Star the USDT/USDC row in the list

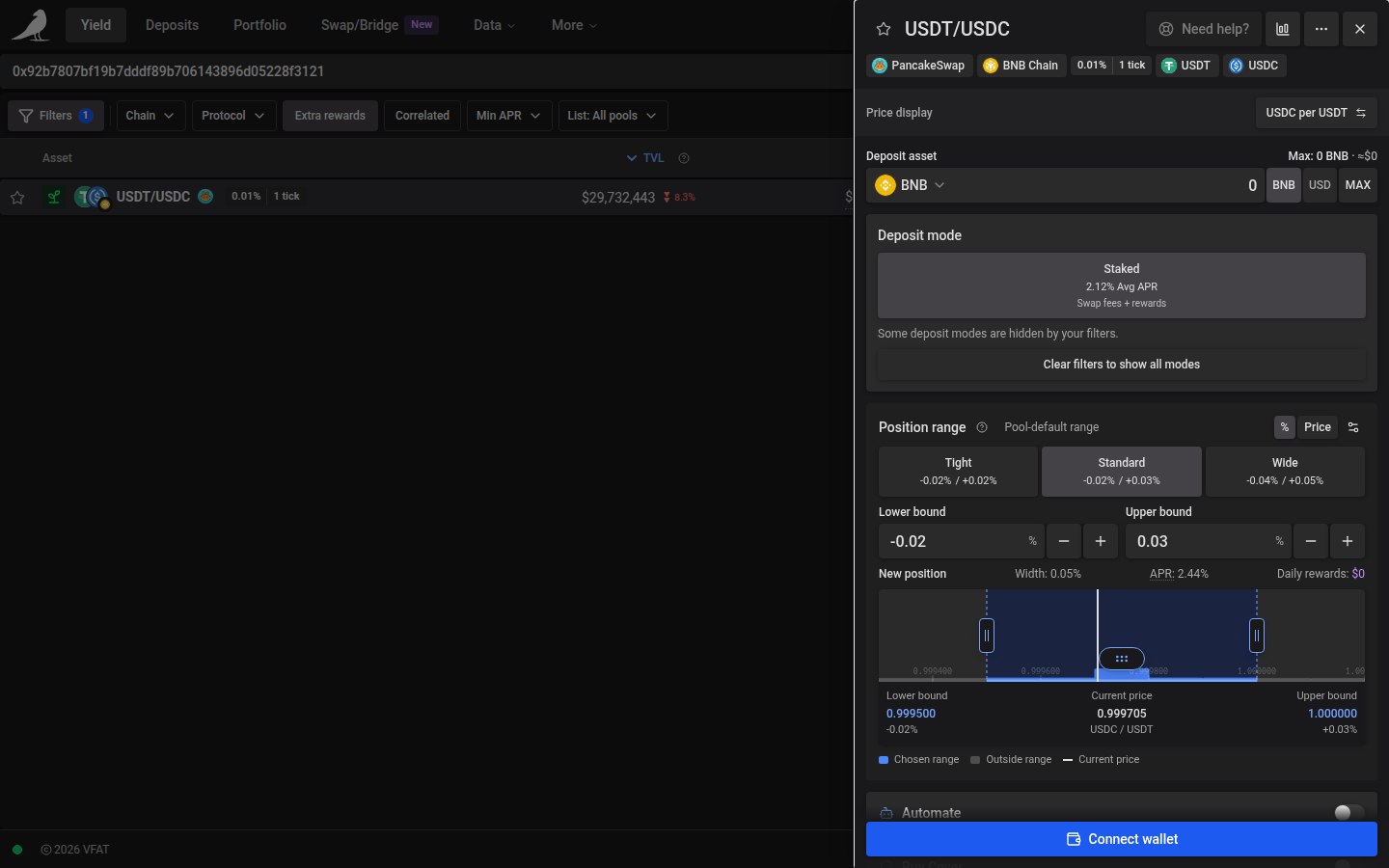[x=17, y=198]
